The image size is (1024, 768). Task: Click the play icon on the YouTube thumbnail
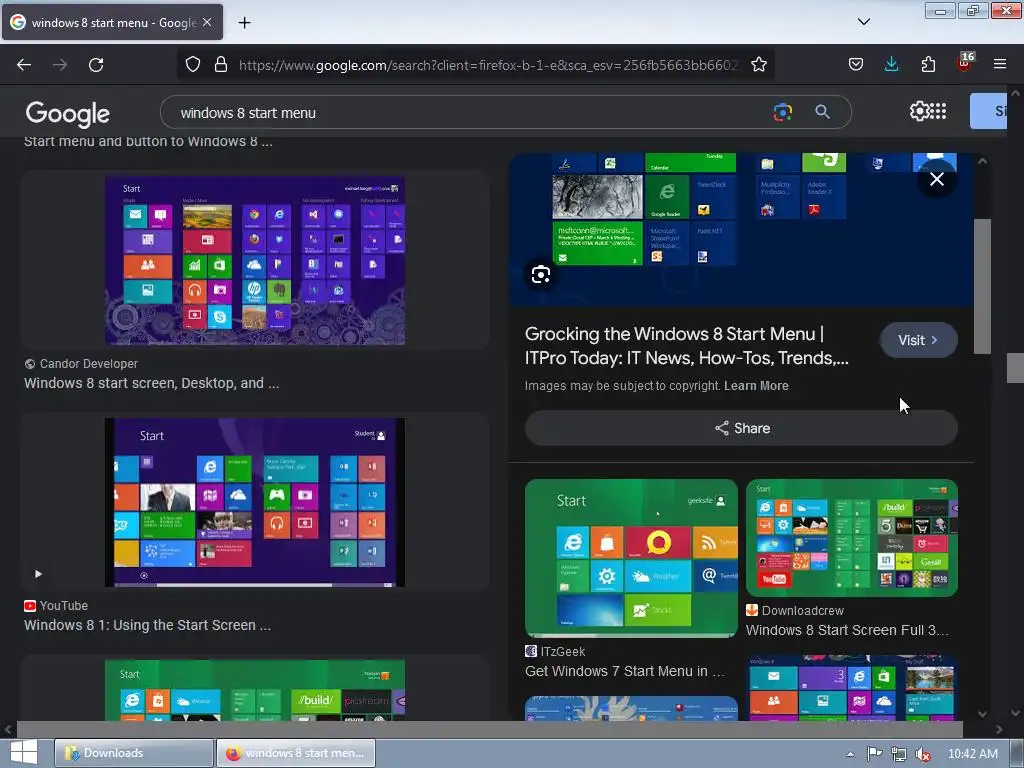point(38,574)
